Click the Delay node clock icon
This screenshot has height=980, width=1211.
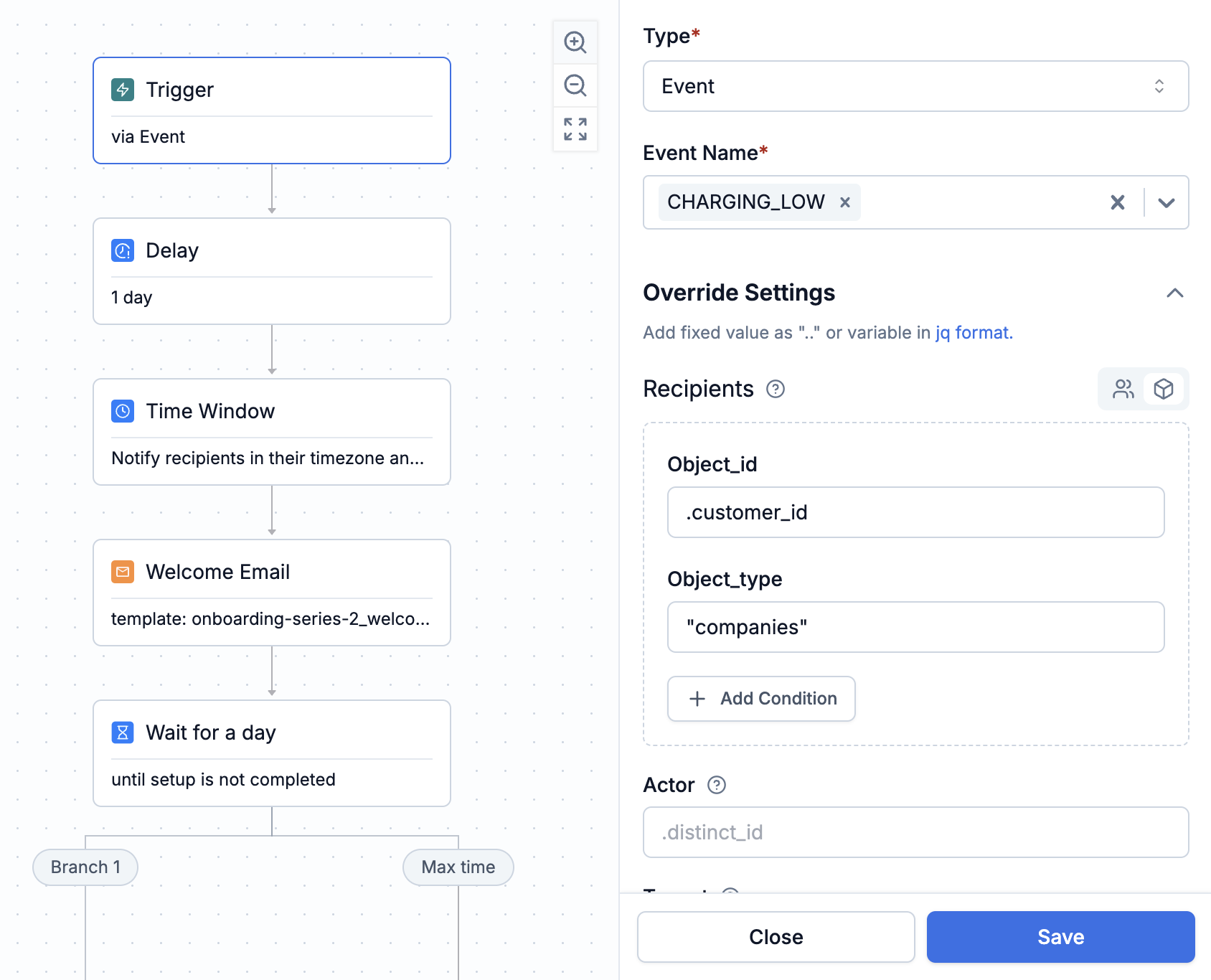[123, 250]
